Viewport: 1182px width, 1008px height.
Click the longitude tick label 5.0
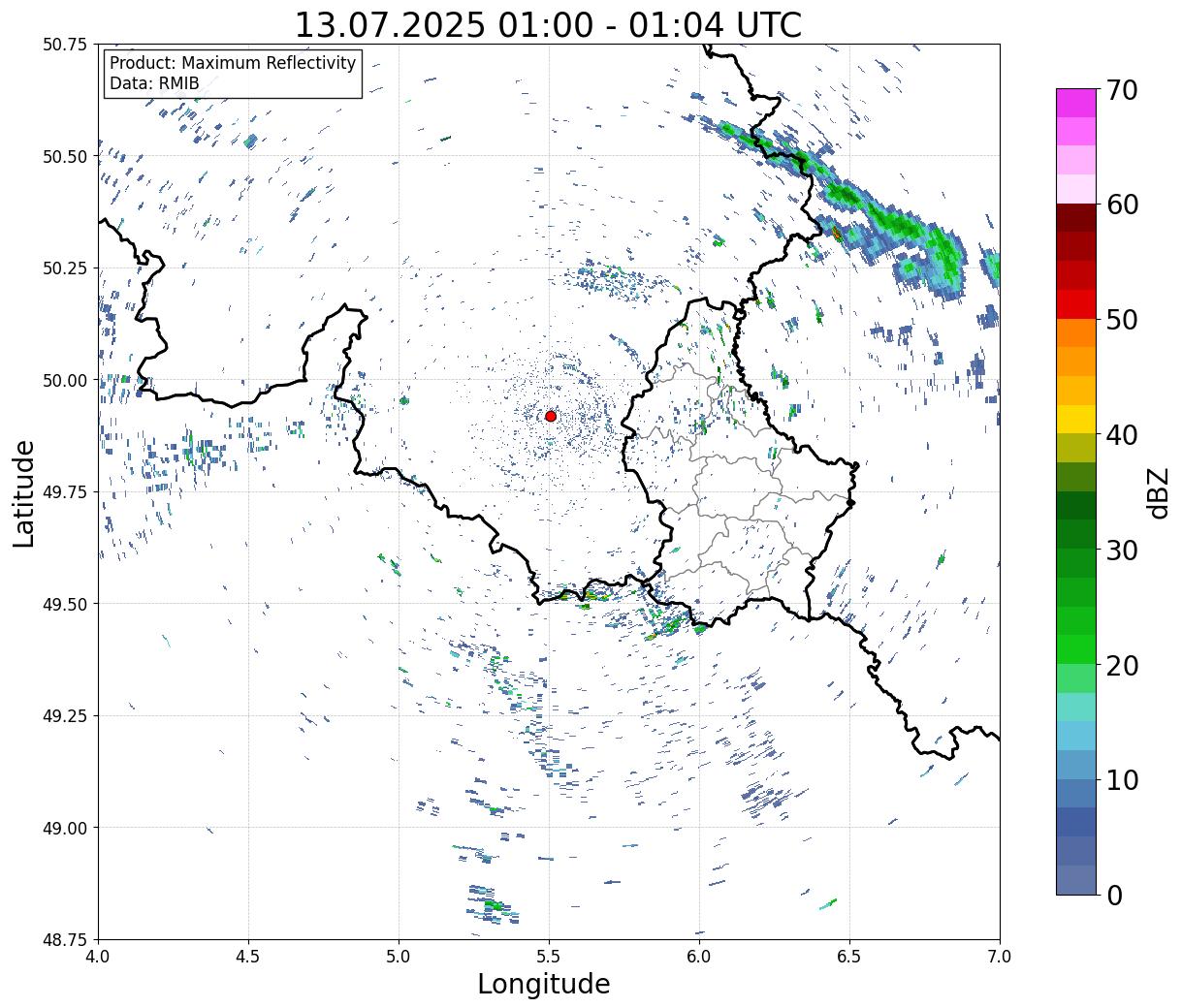point(399,957)
